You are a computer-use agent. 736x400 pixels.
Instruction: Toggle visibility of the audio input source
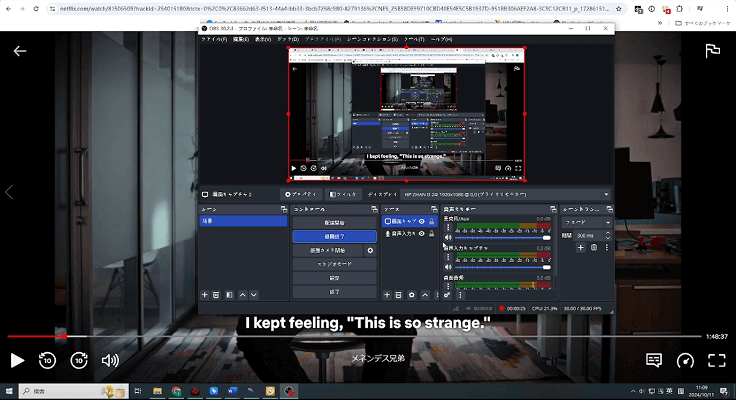[x=422, y=233]
